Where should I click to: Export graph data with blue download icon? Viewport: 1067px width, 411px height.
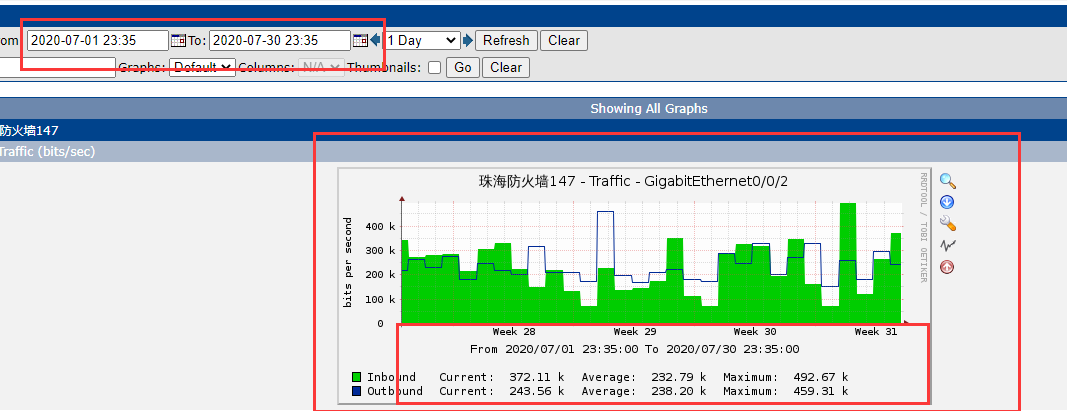coord(947,202)
